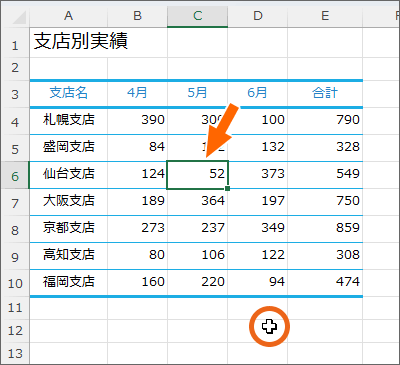Viewport: 400px width, 365px height.
Task: Click cell with value 364
Action: pyautogui.click(x=198, y=202)
